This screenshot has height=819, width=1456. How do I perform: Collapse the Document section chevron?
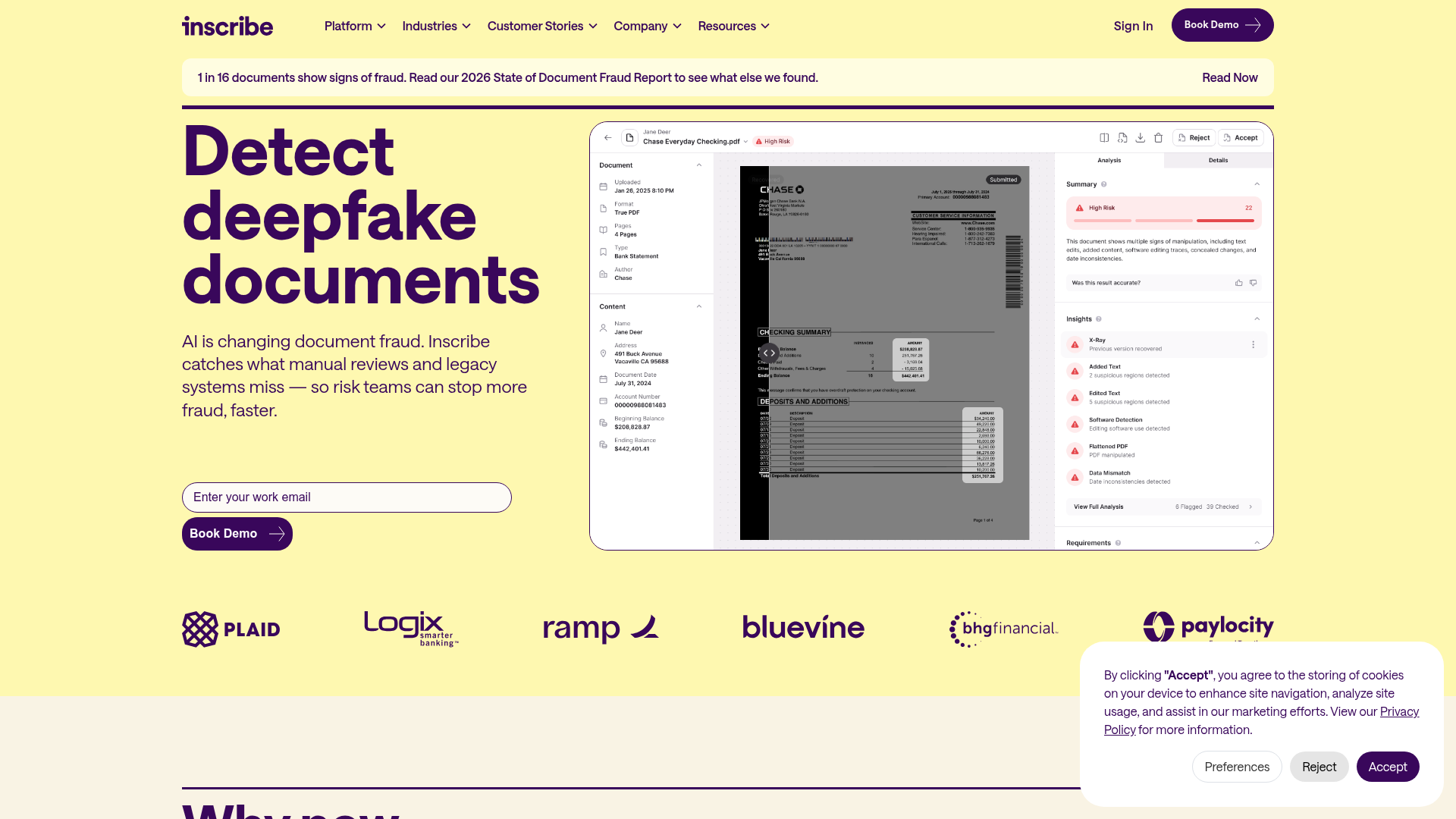pos(698,165)
